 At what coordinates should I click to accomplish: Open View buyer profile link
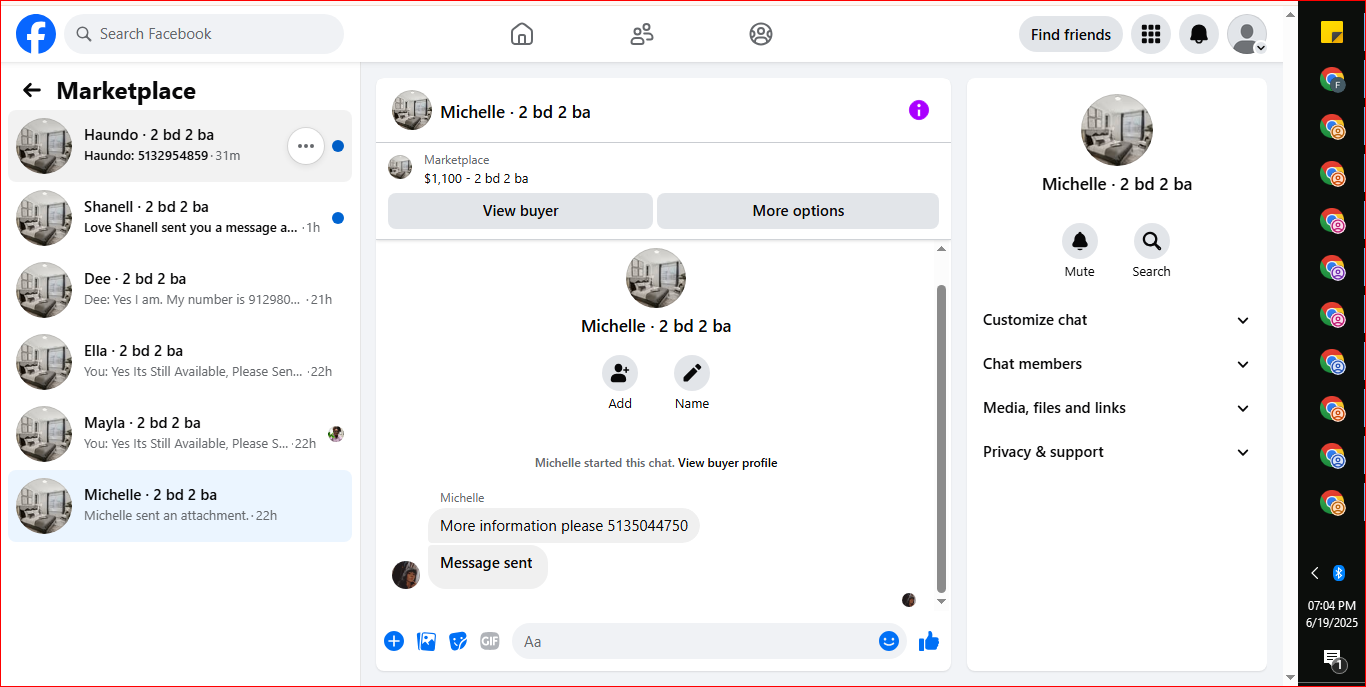click(x=727, y=463)
